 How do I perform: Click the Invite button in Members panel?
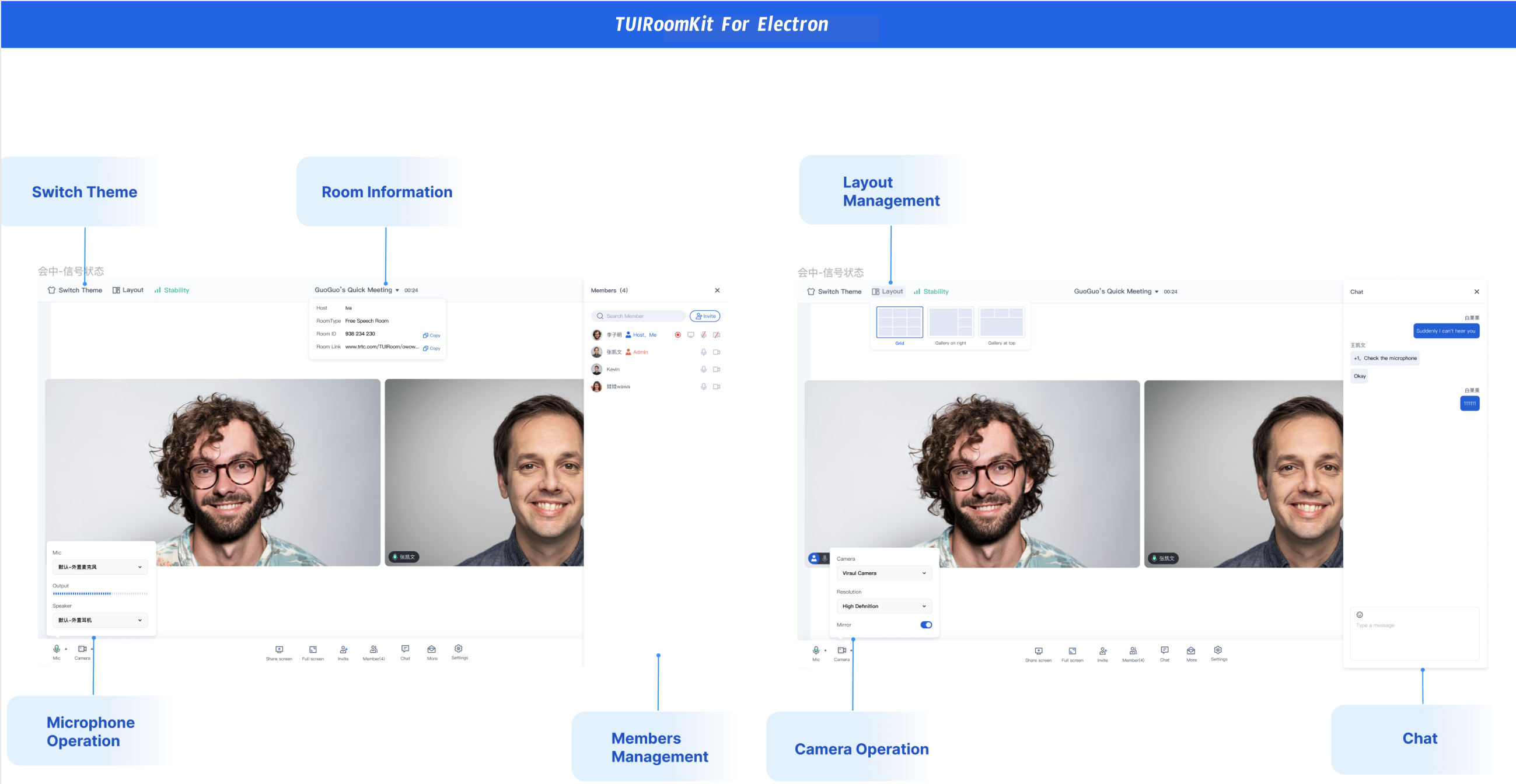coord(704,316)
